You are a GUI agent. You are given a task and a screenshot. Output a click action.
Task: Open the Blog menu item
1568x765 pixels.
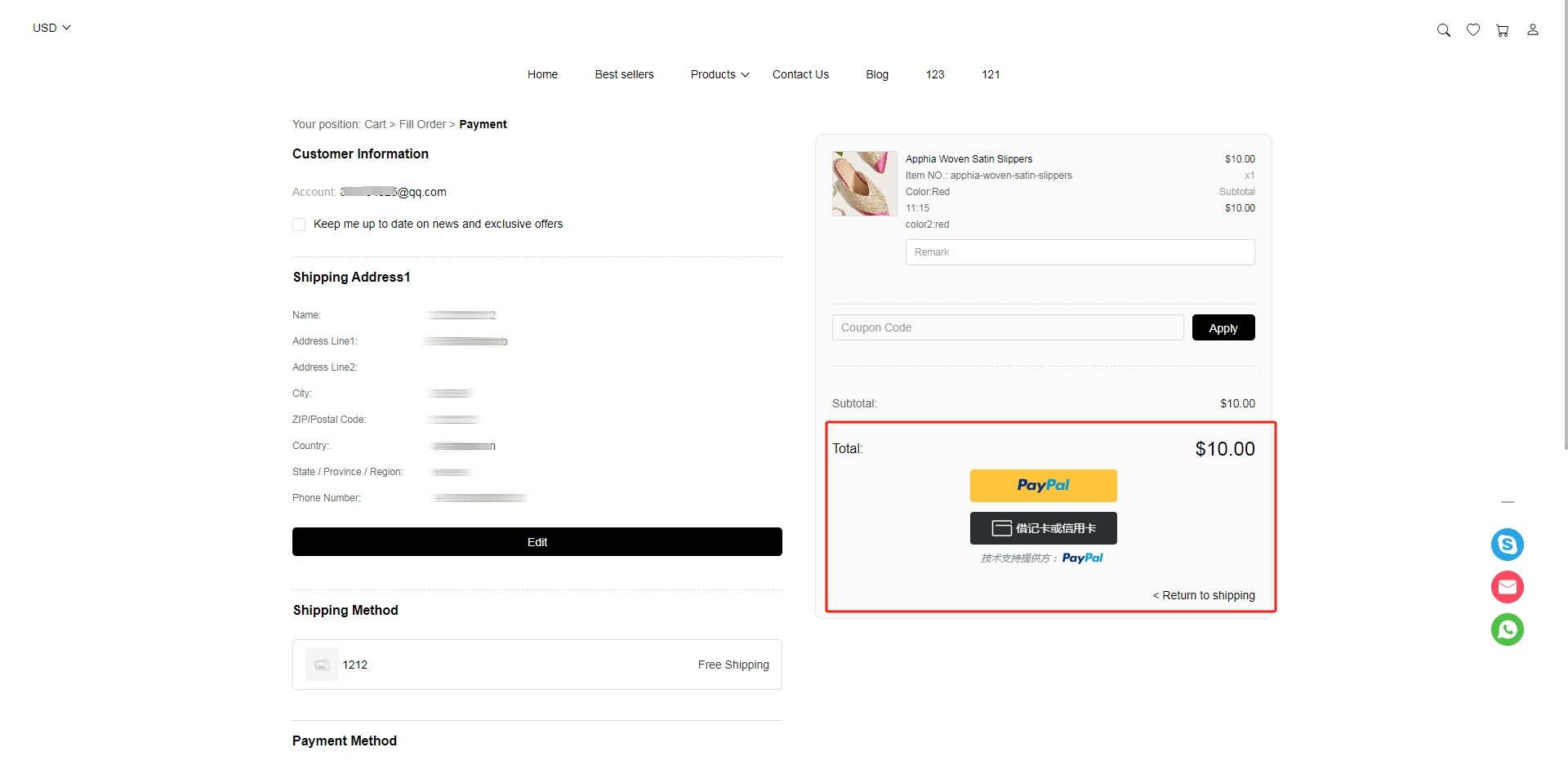(877, 74)
